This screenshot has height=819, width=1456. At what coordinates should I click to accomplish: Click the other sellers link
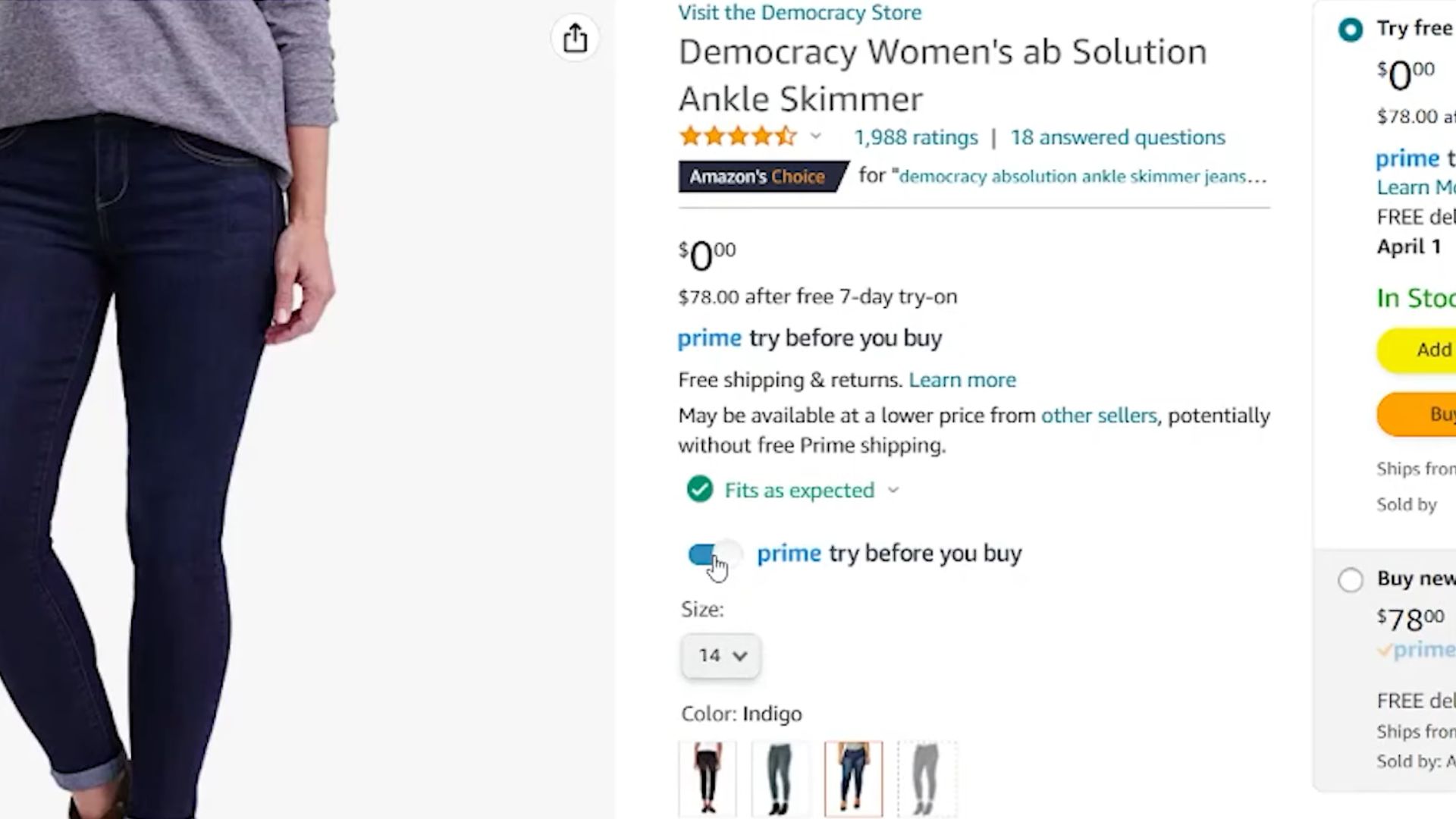pos(1098,416)
